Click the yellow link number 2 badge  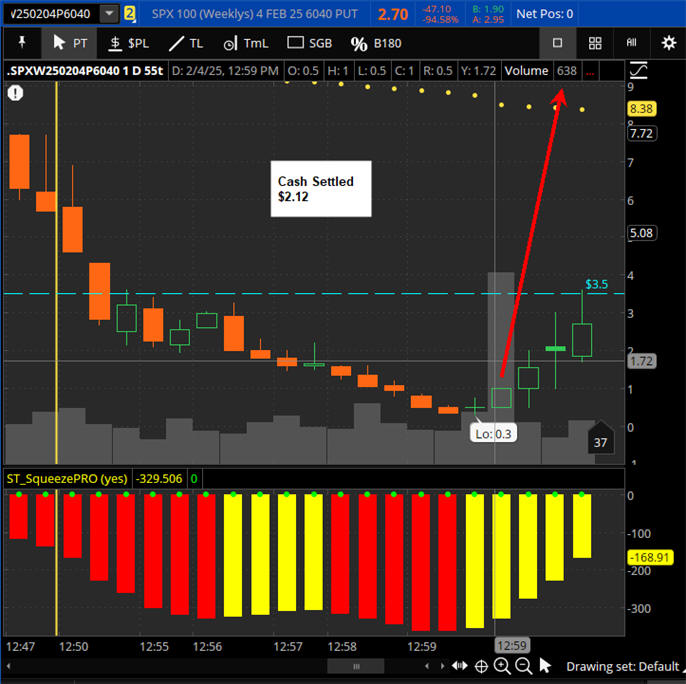[x=130, y=14]
